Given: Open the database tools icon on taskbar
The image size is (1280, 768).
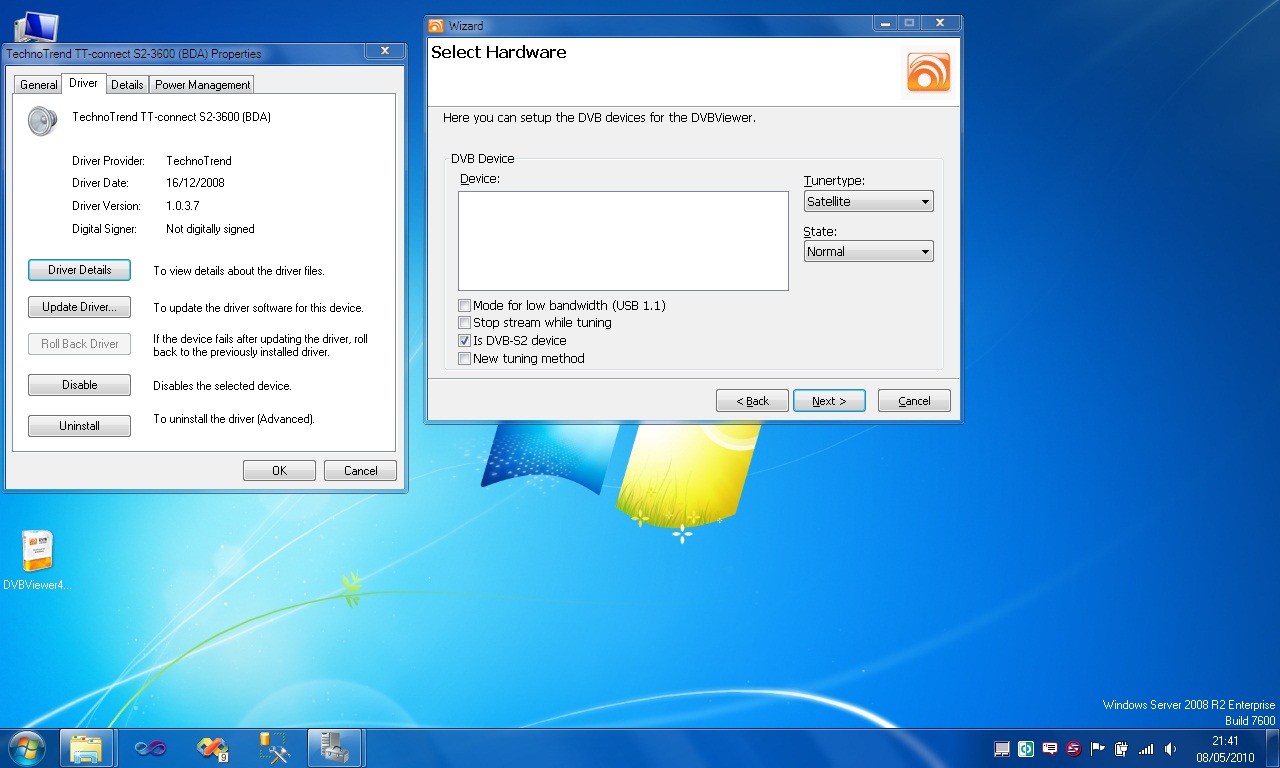Looking at the screenshot, I should (x=273, y=747).
